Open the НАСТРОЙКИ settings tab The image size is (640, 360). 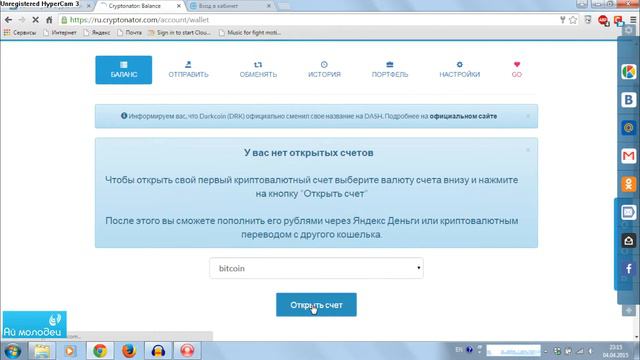460,70
